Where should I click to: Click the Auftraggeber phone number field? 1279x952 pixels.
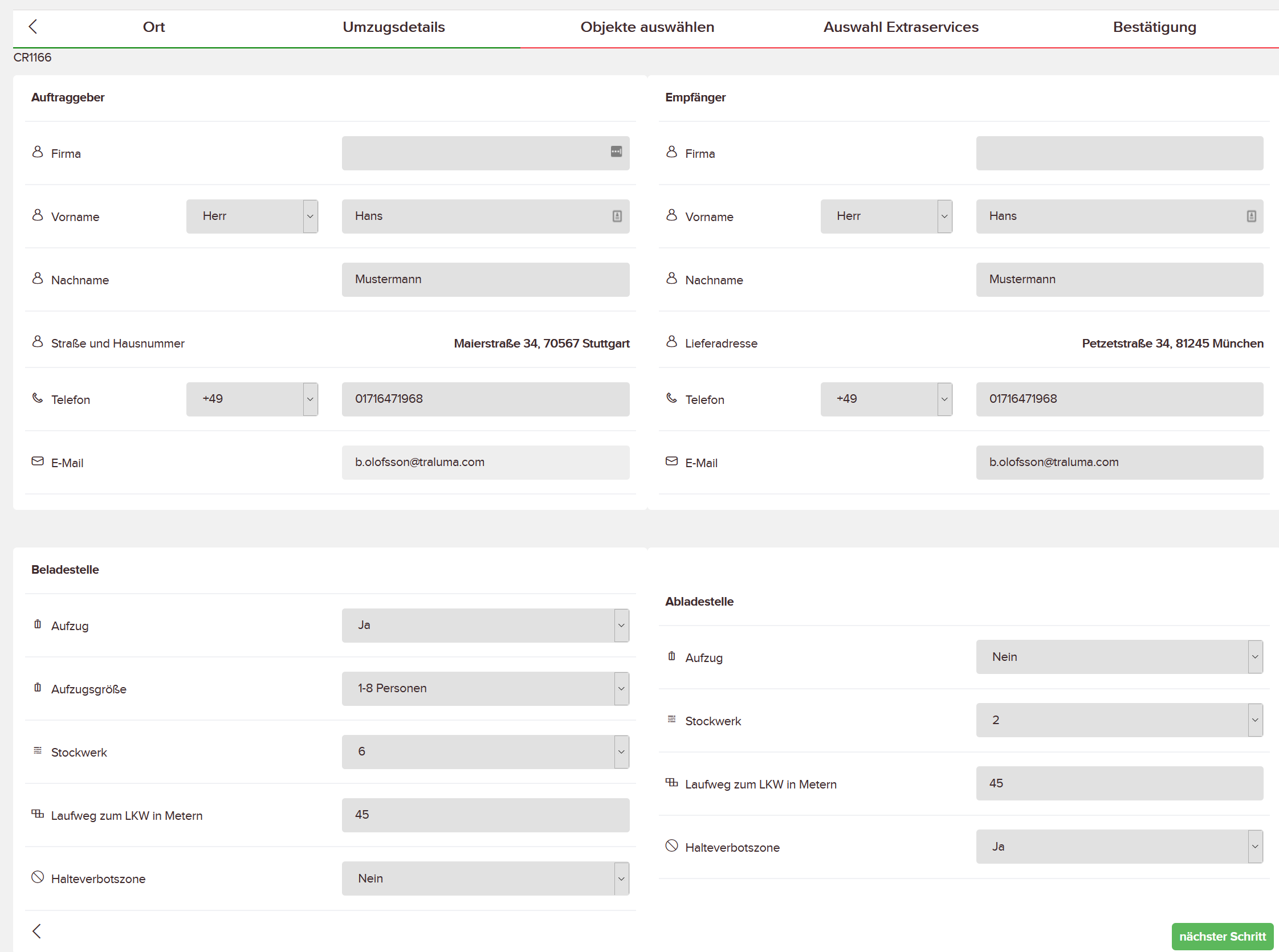[x=485, y=399]
